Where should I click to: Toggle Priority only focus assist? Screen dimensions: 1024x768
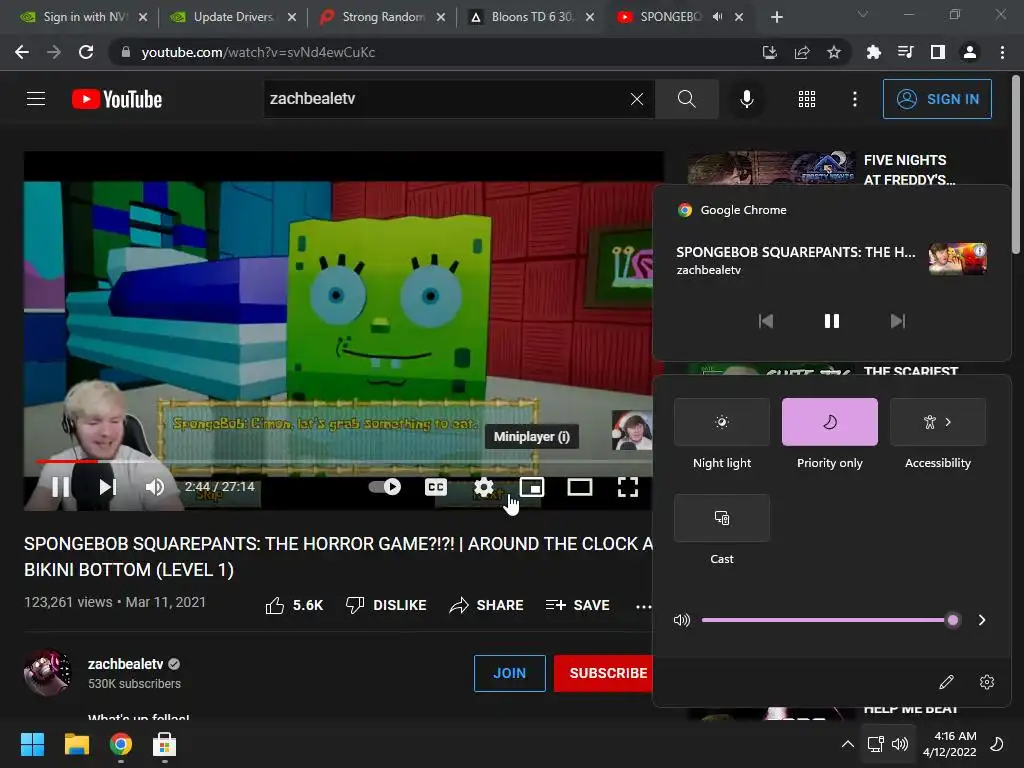[829, 422]
